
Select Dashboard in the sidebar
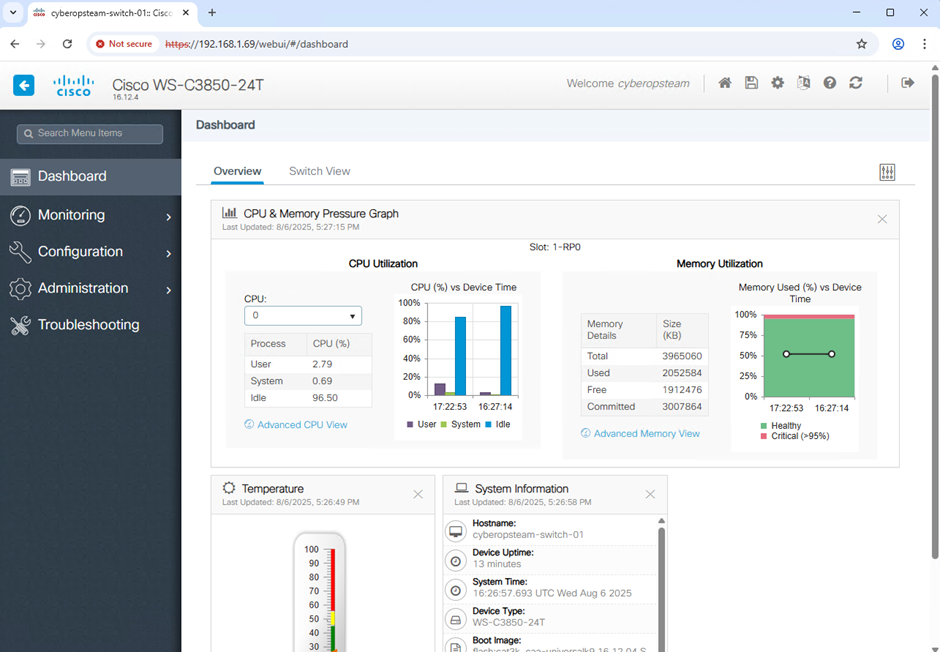pyautogui.click(x=91, y=177)
